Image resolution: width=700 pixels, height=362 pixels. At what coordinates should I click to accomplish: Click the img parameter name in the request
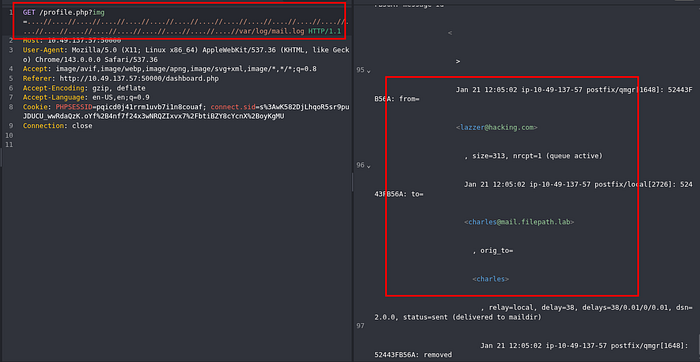coord(99,12)
